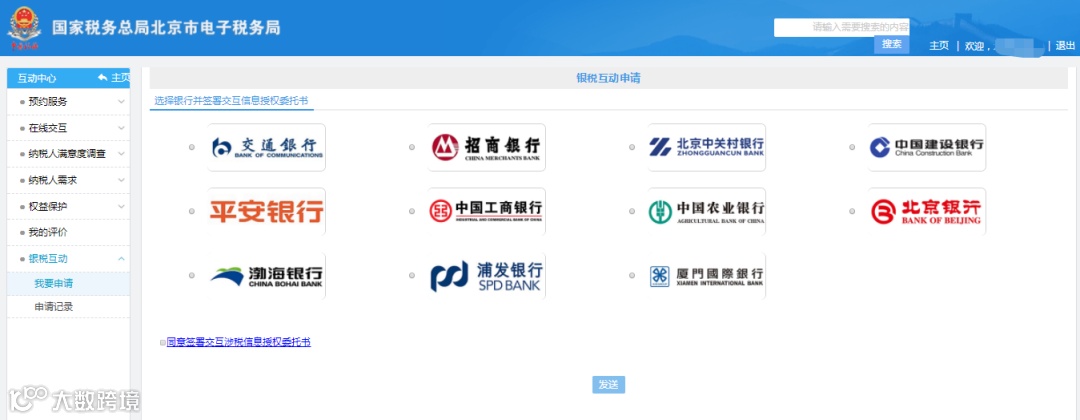This screenshot has width=1080, height=420.
Task: Click the 中国工商银行 ICBC logo
Action: 486,211
